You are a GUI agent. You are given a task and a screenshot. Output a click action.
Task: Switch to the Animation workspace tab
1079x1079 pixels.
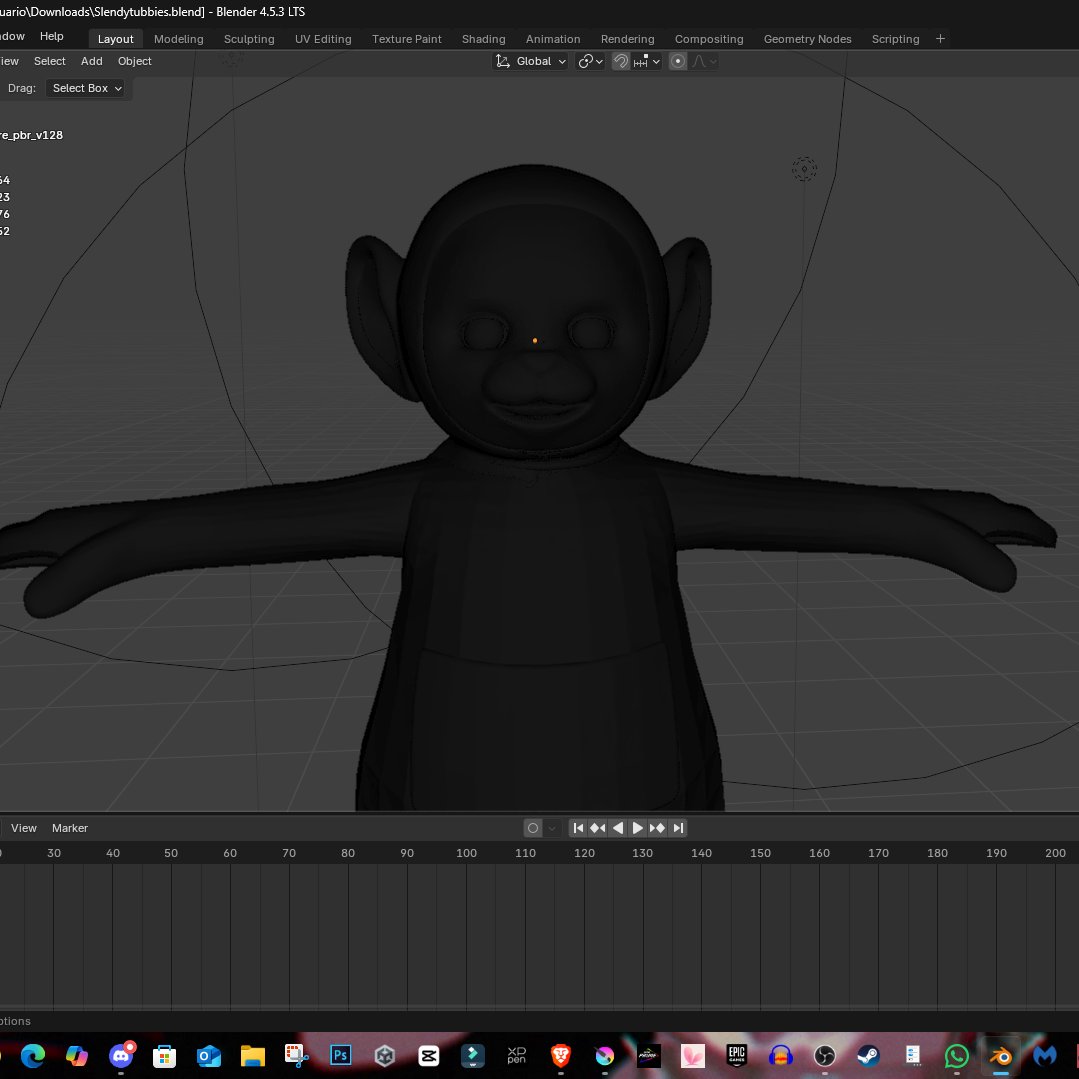pos(553,39)
